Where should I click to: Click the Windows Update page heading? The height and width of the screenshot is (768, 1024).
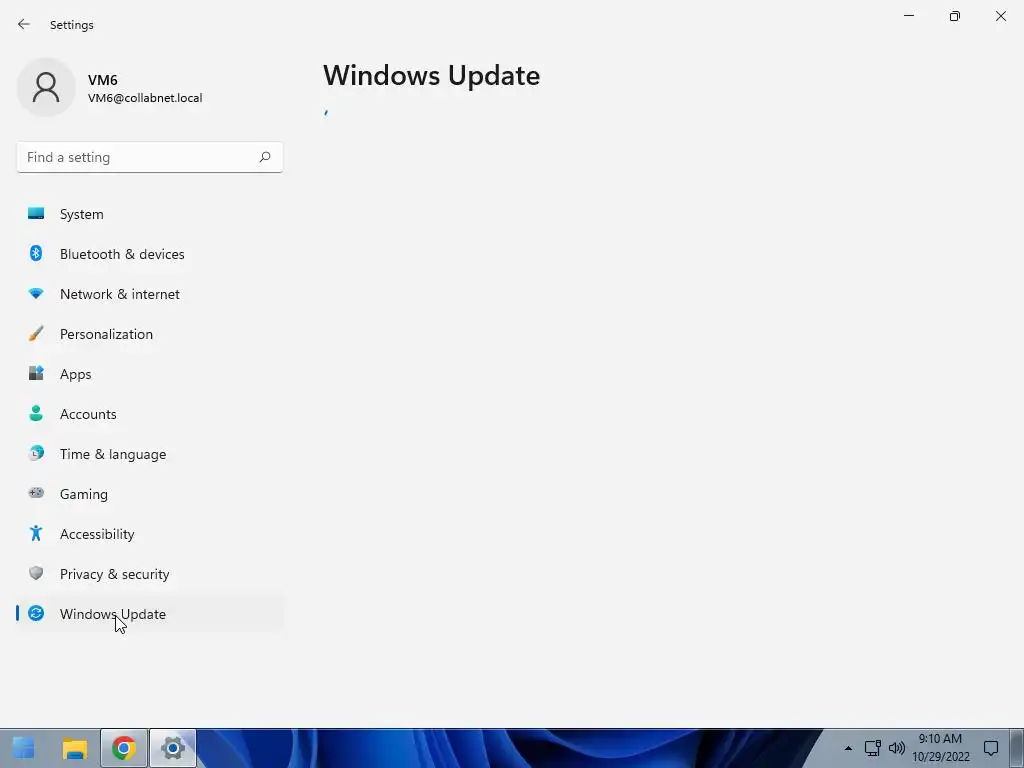(432, 76)
